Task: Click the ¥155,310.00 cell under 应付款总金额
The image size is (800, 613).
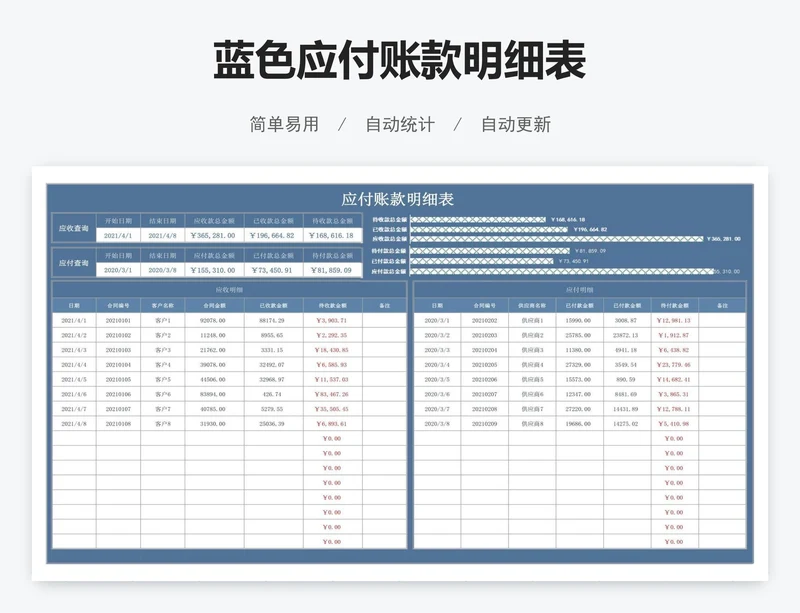Action: pos(214,270)
